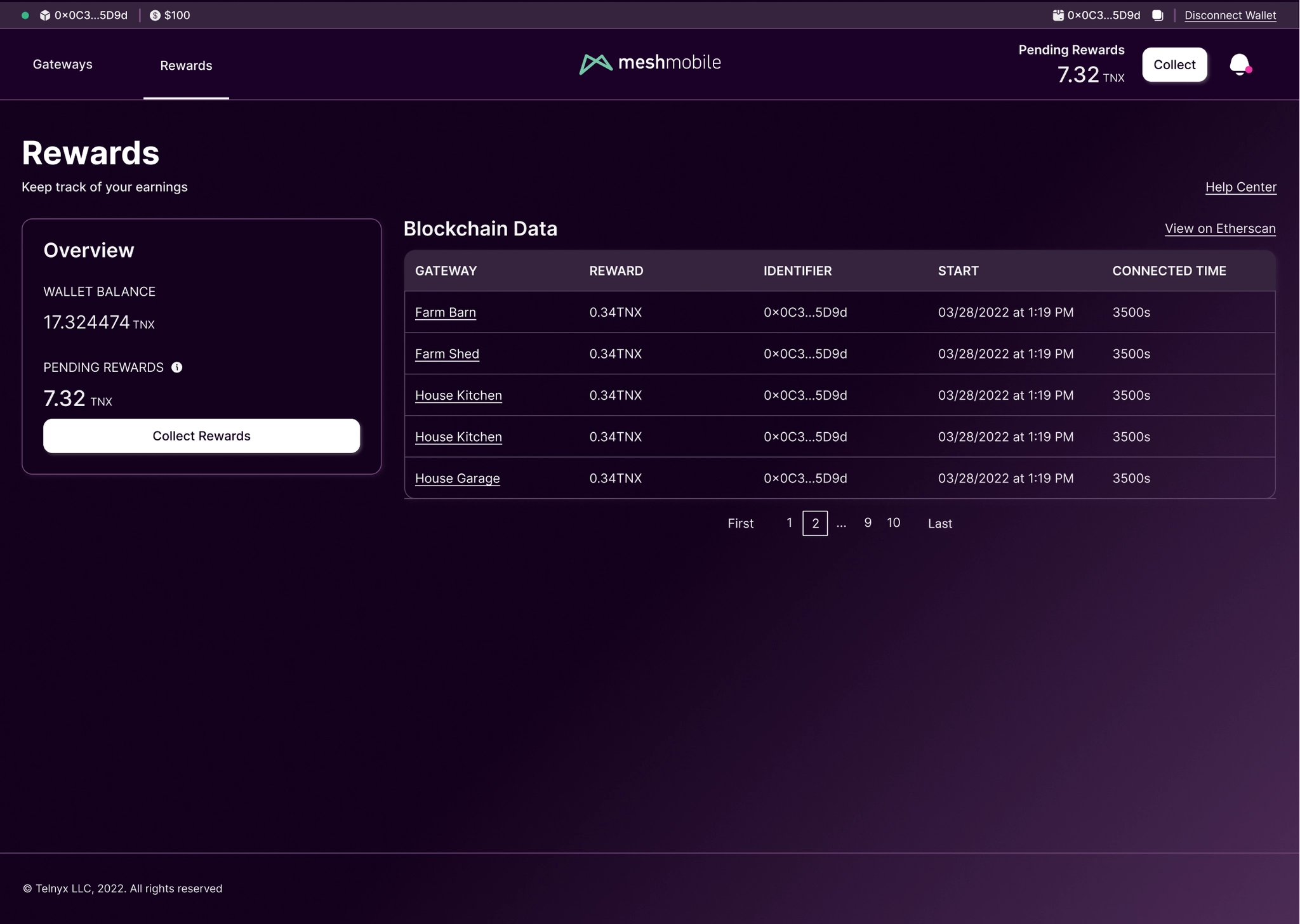Viewport: 1300px width, 924px height.
Task: Click the dollar icon next to $100
Action: [155, 15]
